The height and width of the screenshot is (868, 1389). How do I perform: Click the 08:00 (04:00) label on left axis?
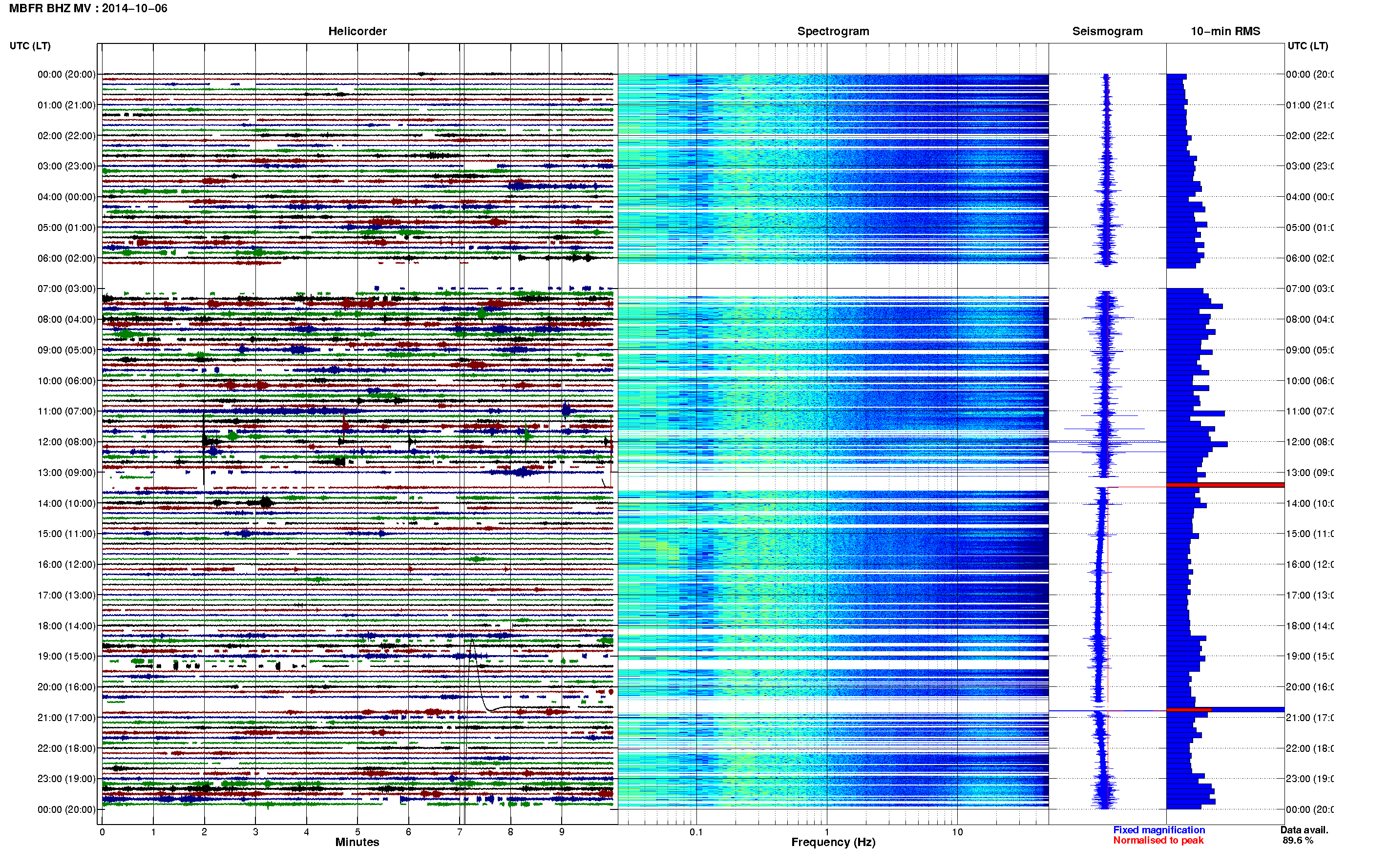tap(66, 320)
